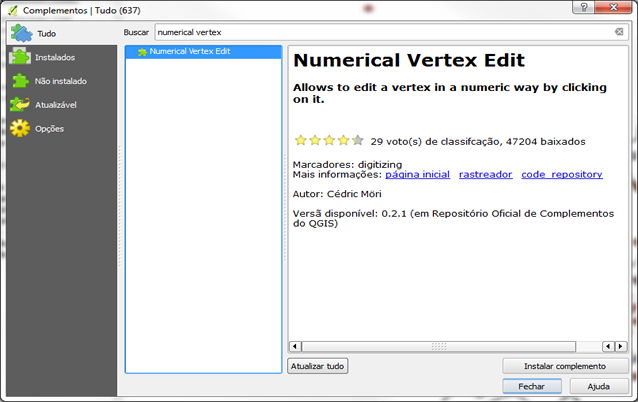The image size is (638, 402).
Task: Open Opções via the gear icon
Action: (19, 129)
